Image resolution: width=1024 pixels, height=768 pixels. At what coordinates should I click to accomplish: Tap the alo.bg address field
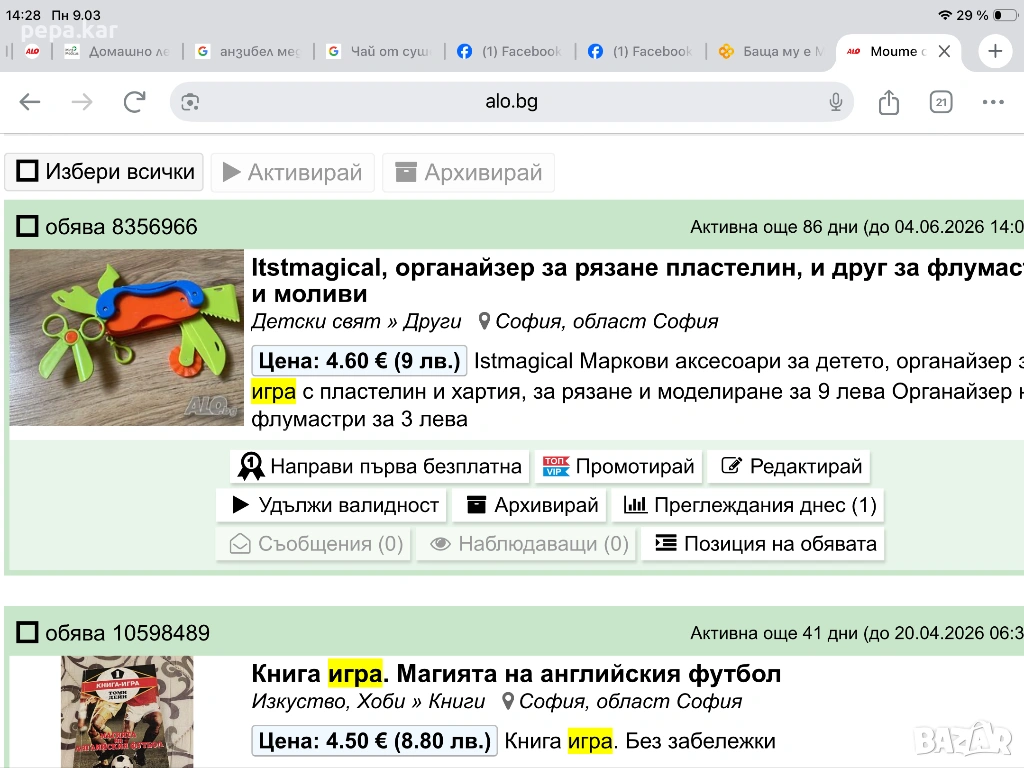[511, 102]
